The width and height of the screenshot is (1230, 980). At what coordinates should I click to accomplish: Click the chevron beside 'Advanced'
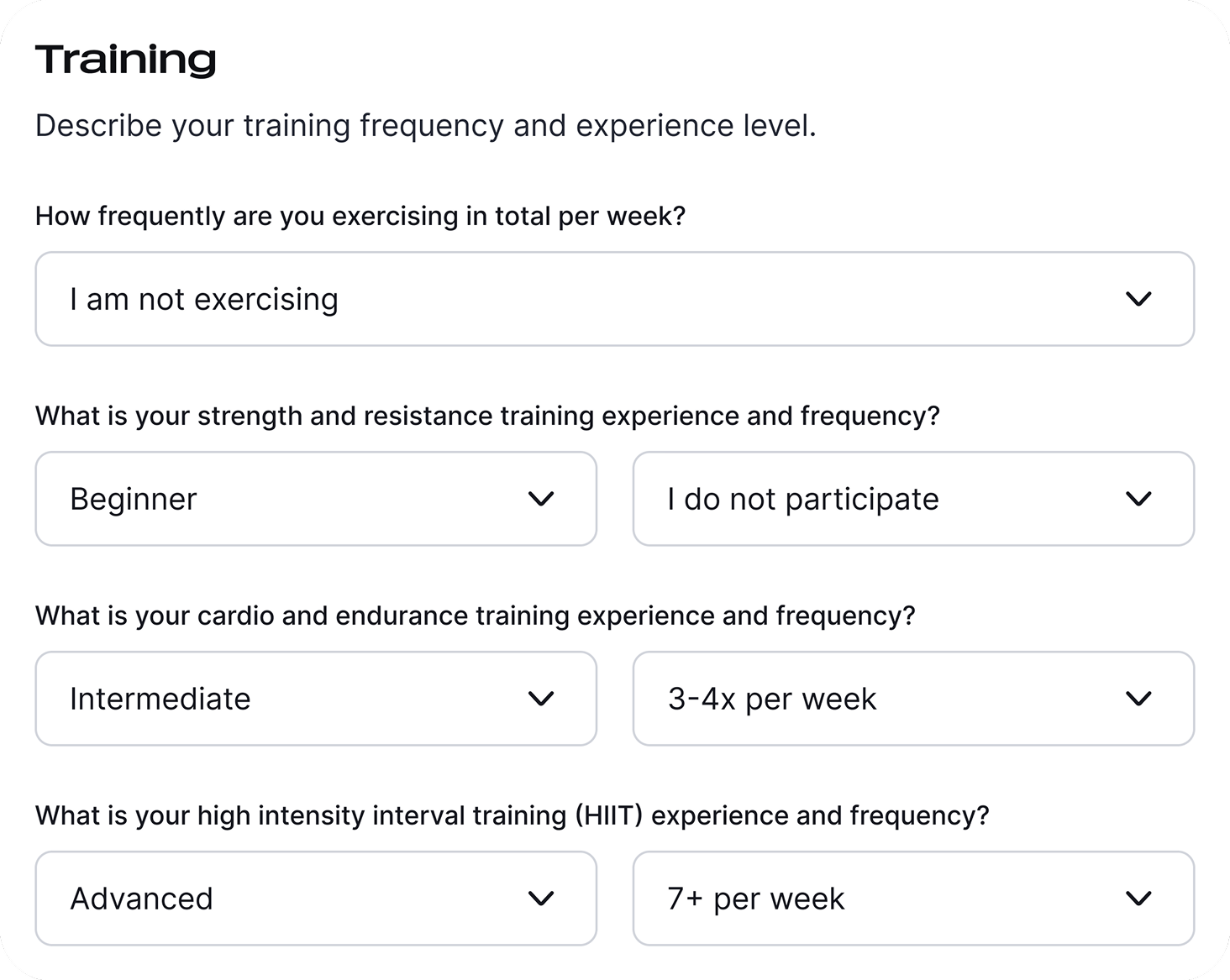click(541, 899)
